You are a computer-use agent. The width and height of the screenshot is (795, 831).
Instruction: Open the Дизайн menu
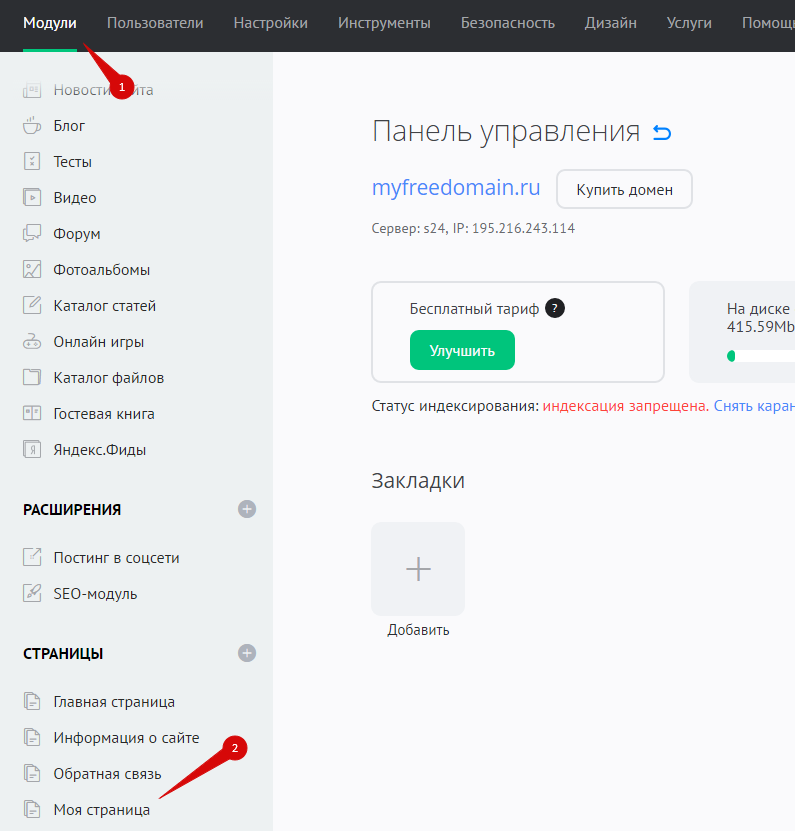(x=611, y=23)
